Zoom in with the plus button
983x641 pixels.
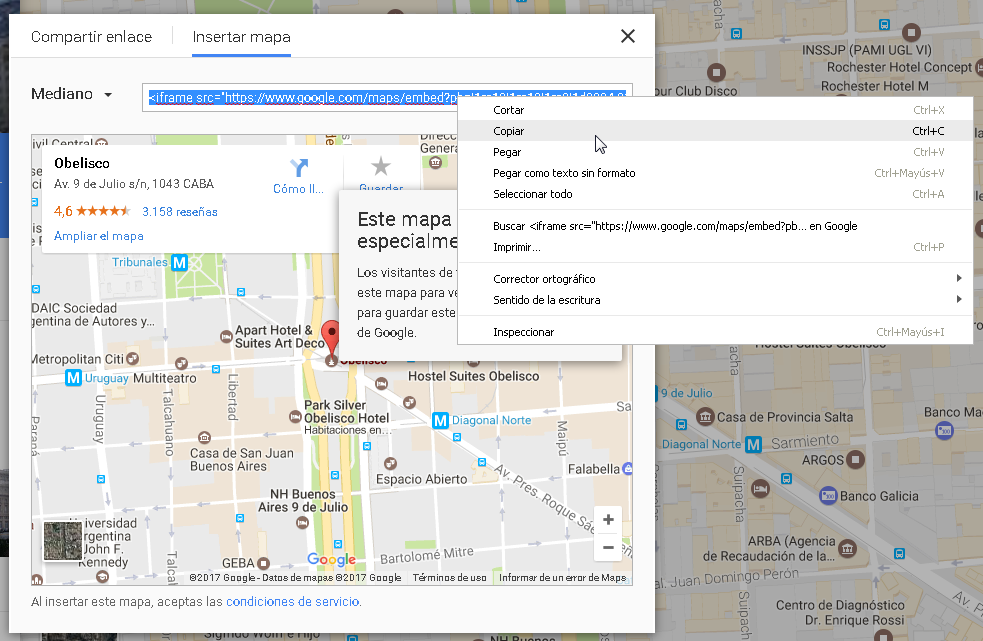(608, 519)
